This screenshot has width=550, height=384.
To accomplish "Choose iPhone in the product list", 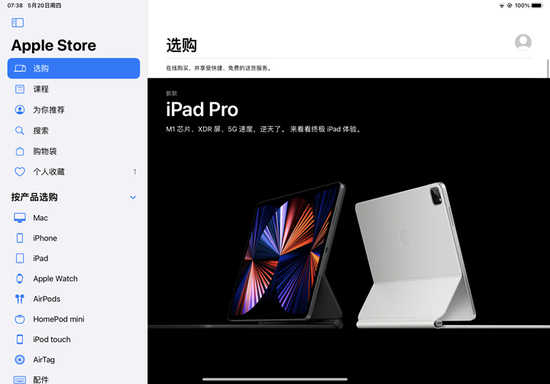I will (74, 238).
